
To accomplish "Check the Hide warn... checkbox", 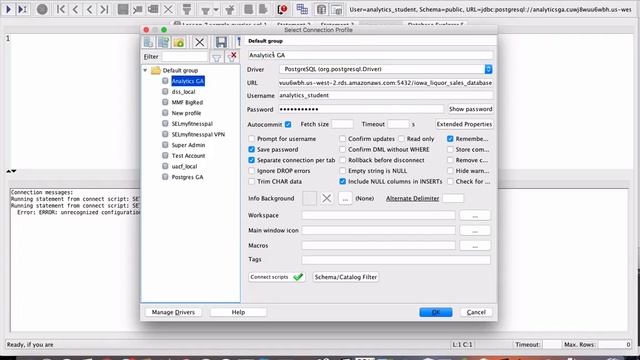I will click(x=450, y=171).
